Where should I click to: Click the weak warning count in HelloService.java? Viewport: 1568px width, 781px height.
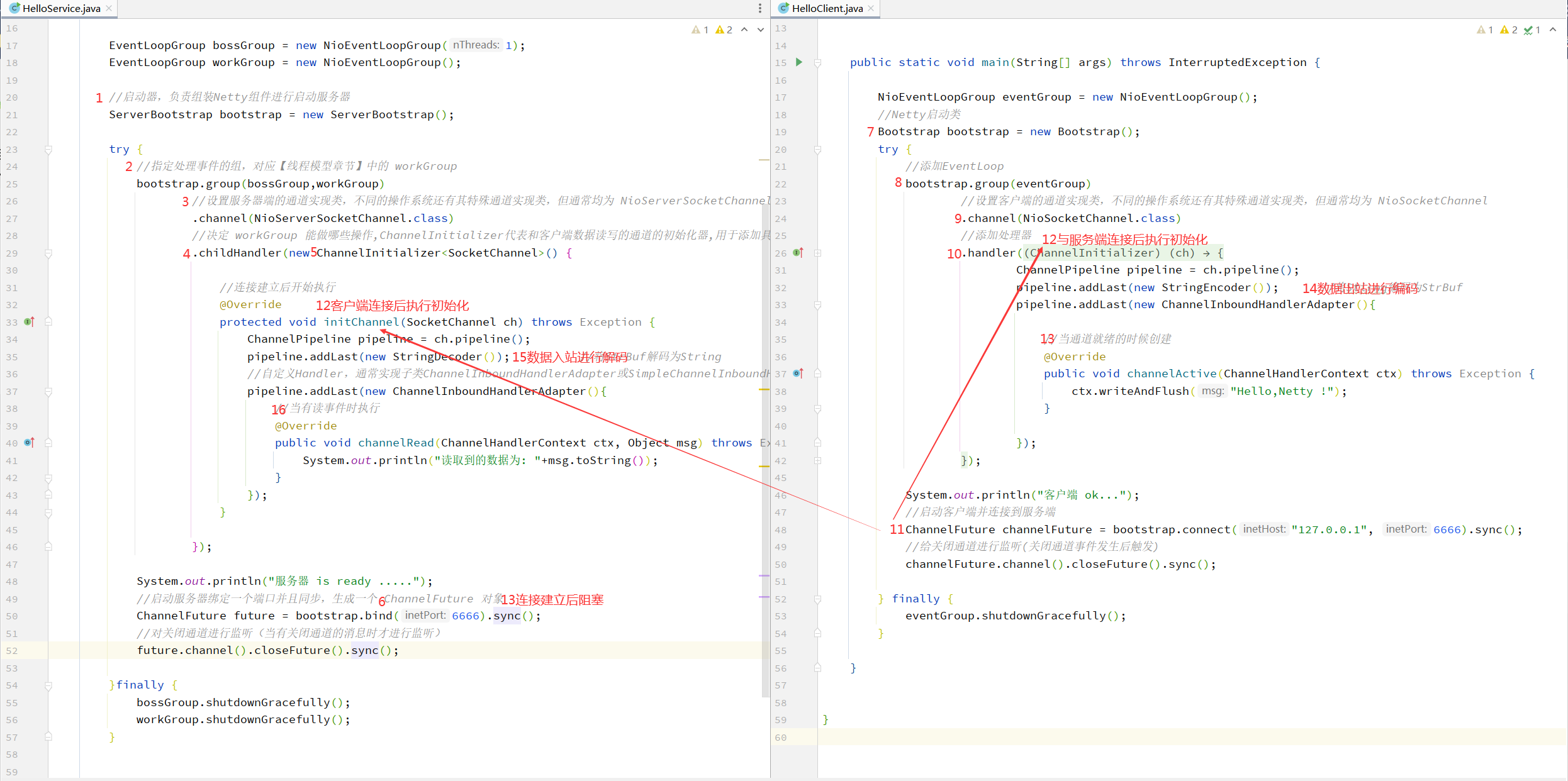pos(700,30)
